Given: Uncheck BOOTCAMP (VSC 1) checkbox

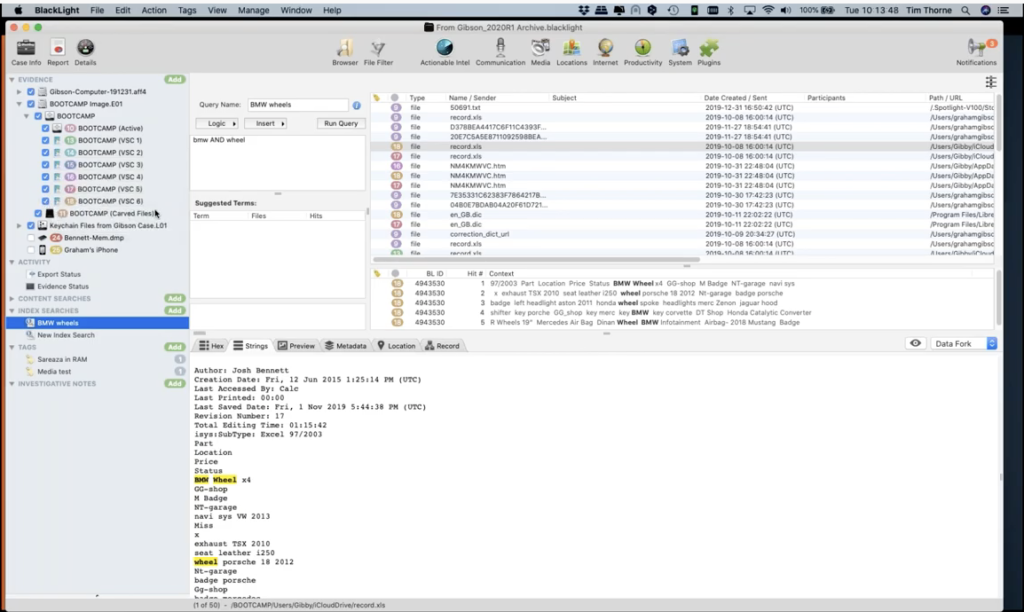Looking at the screenshot, I should click(46, 140).
